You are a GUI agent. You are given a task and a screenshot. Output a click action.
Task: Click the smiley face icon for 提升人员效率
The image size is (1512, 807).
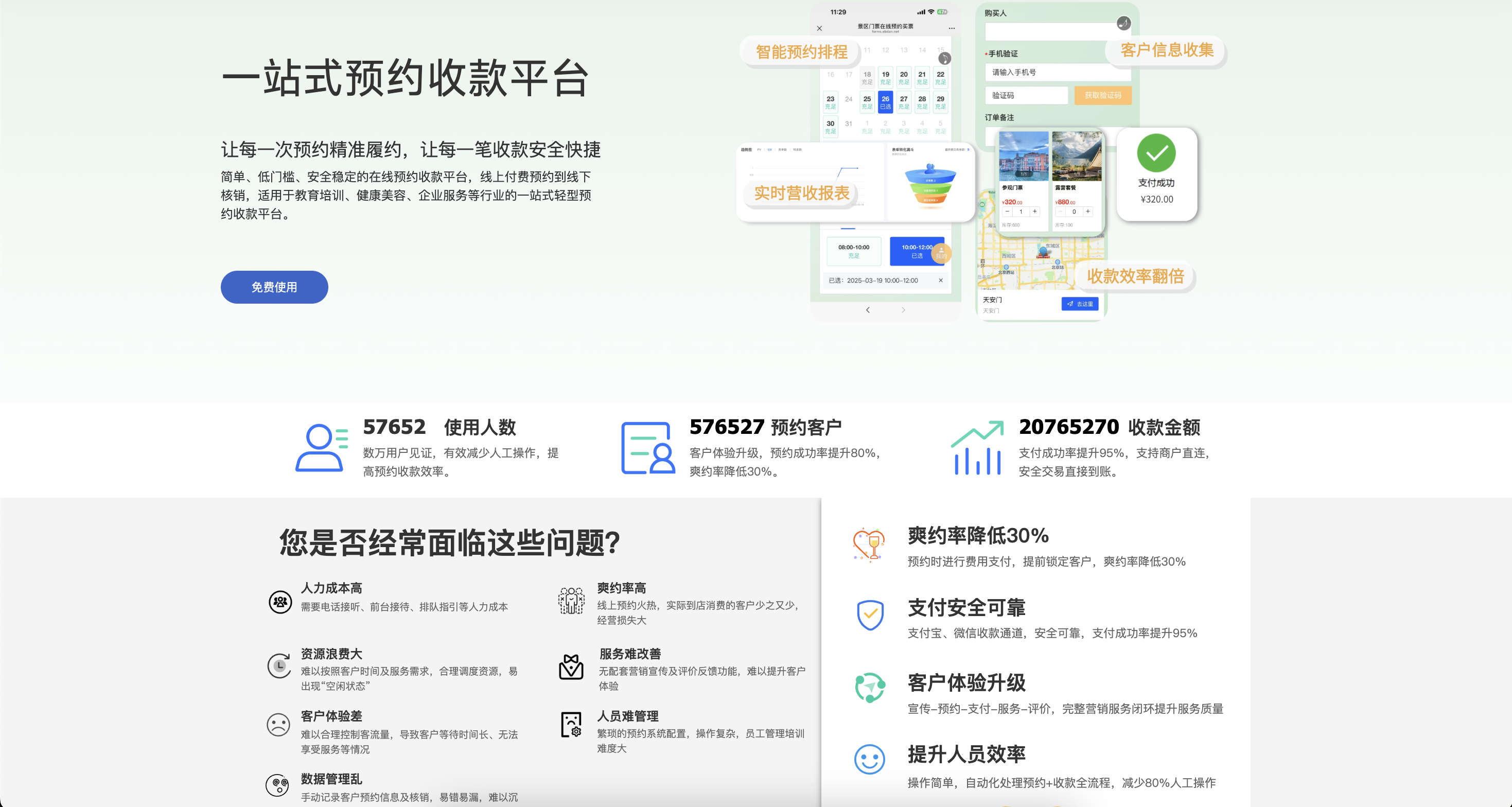pos(869,760)
